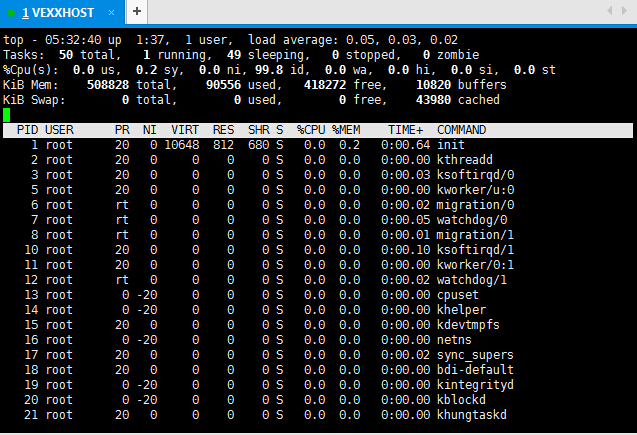Image resolution: width=637 pixels, height=435 pixels.
Task: Click the bdi-default process name
Action: (475, 370)
